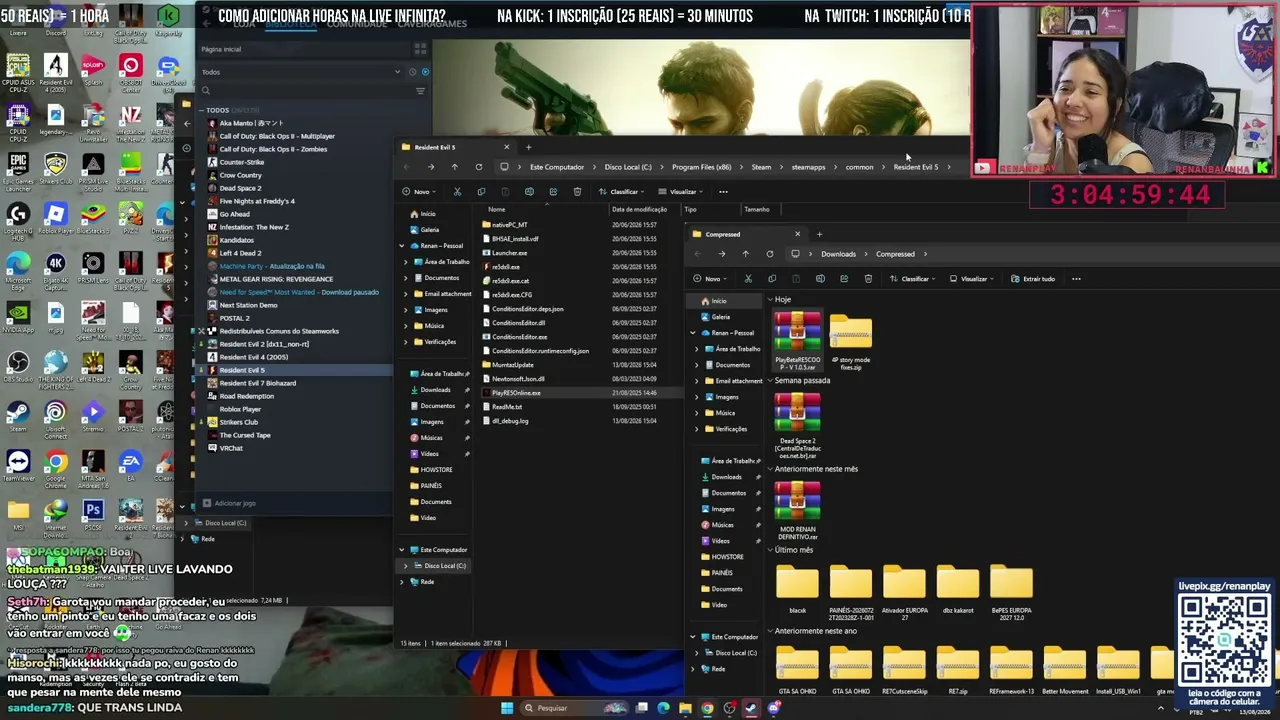Click Share icon in Resident Evil 5 Explorer toolbar
Viewport: 1280px width, 720px height.
pos(553,192)
